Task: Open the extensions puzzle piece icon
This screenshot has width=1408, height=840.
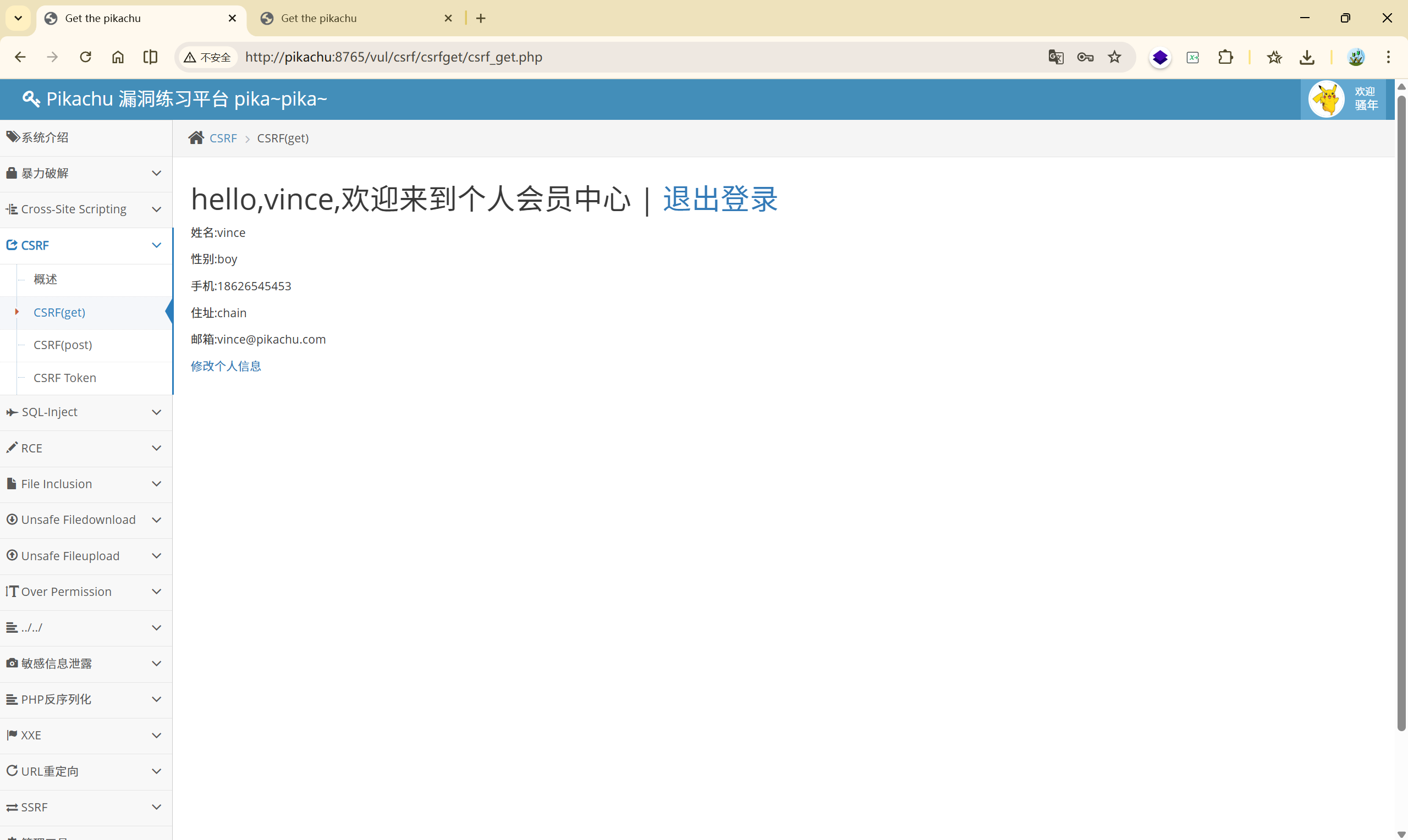Action: [1226, 57]
